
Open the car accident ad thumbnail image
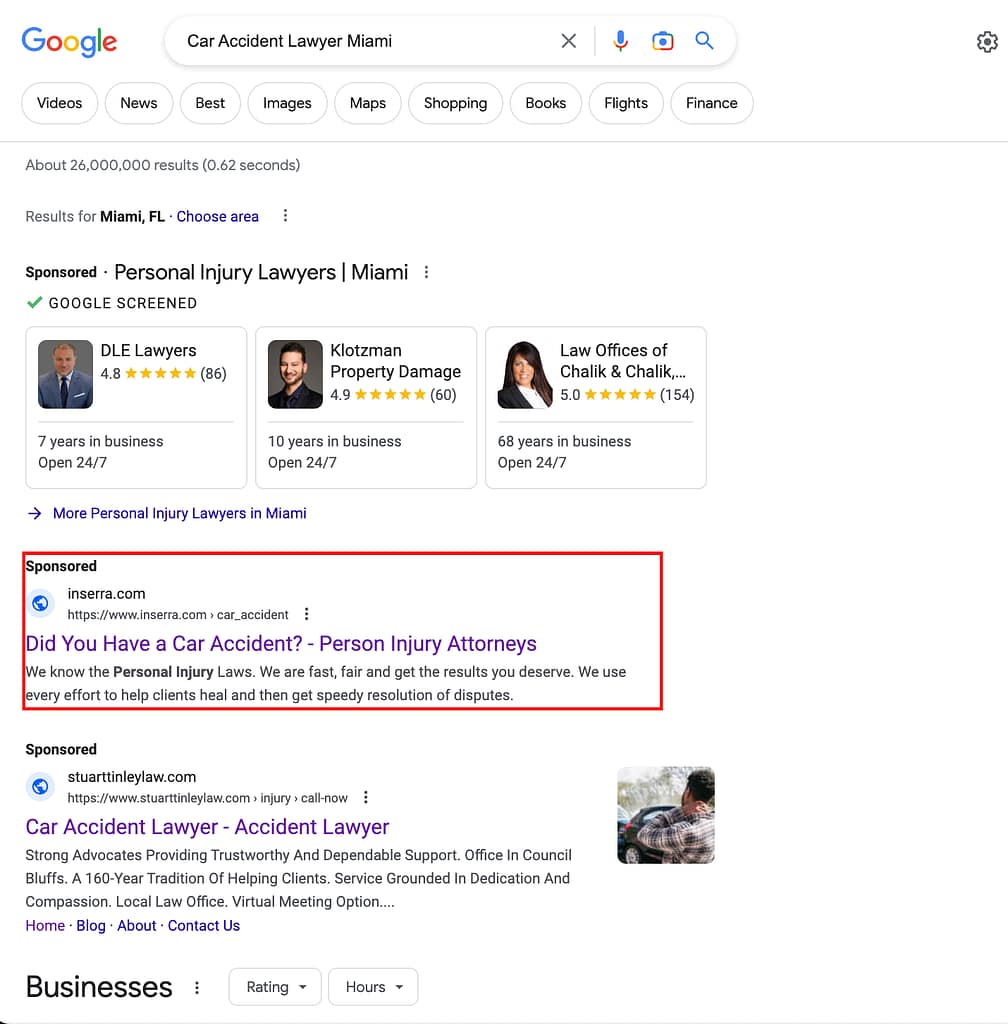tap(666, 815)
